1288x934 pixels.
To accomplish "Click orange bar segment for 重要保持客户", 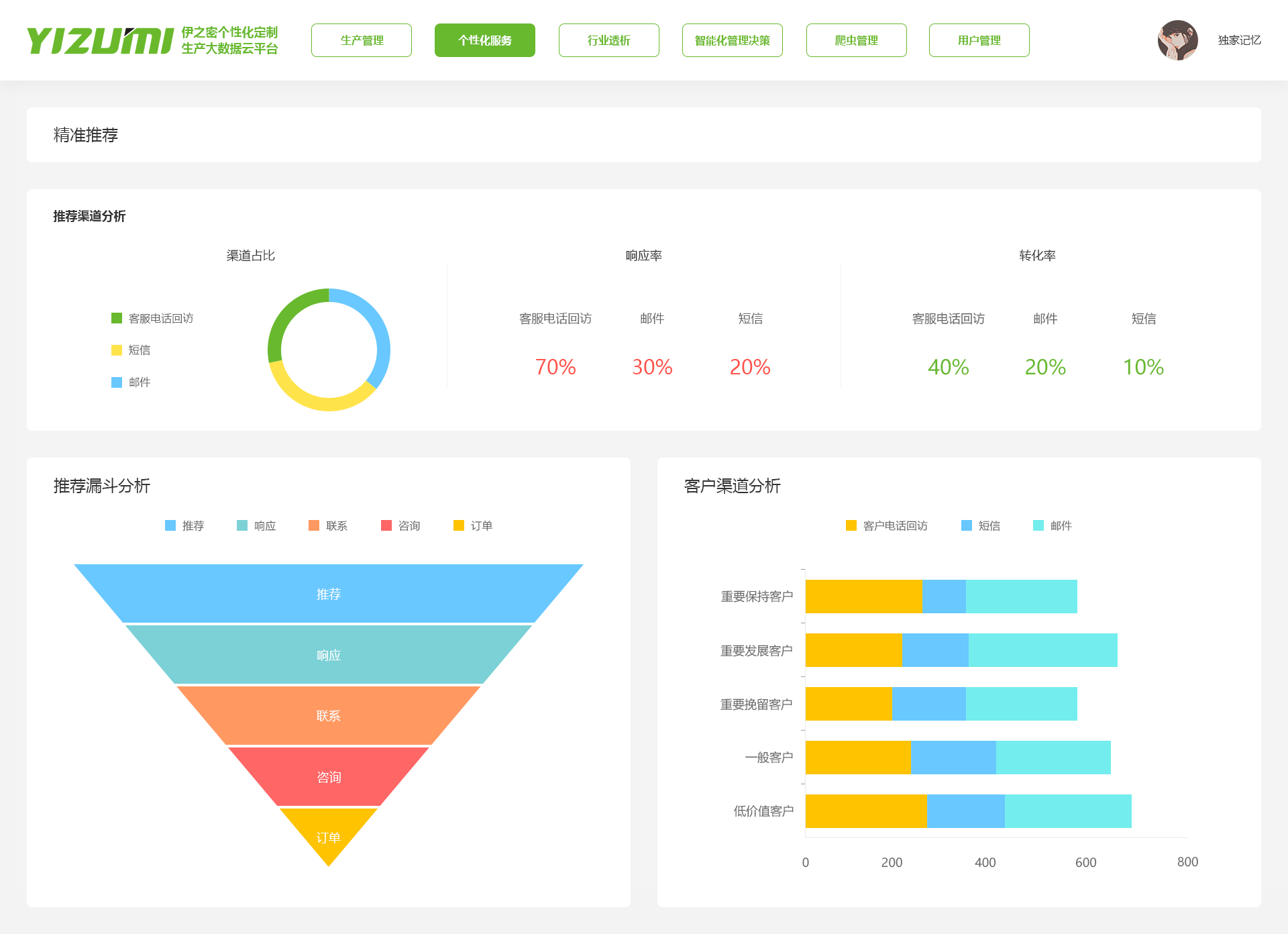I will click(x=864, y=596).
